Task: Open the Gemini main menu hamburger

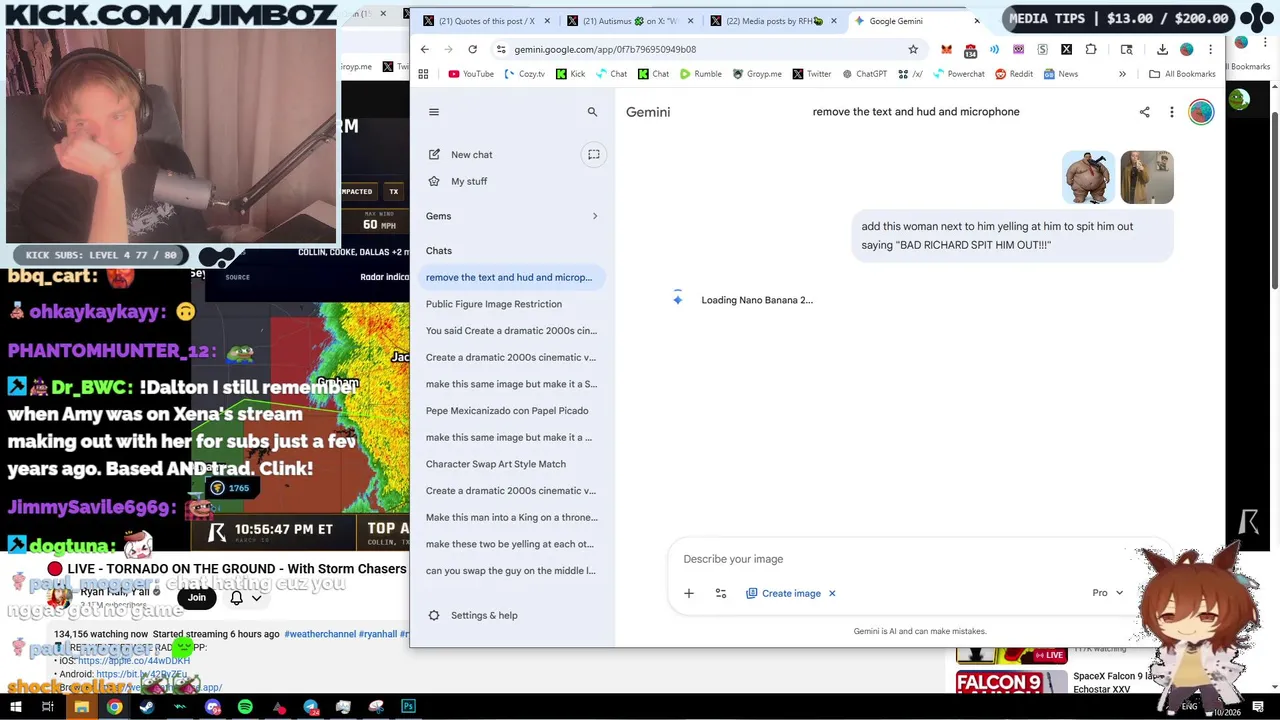Action: click(434, 112)
